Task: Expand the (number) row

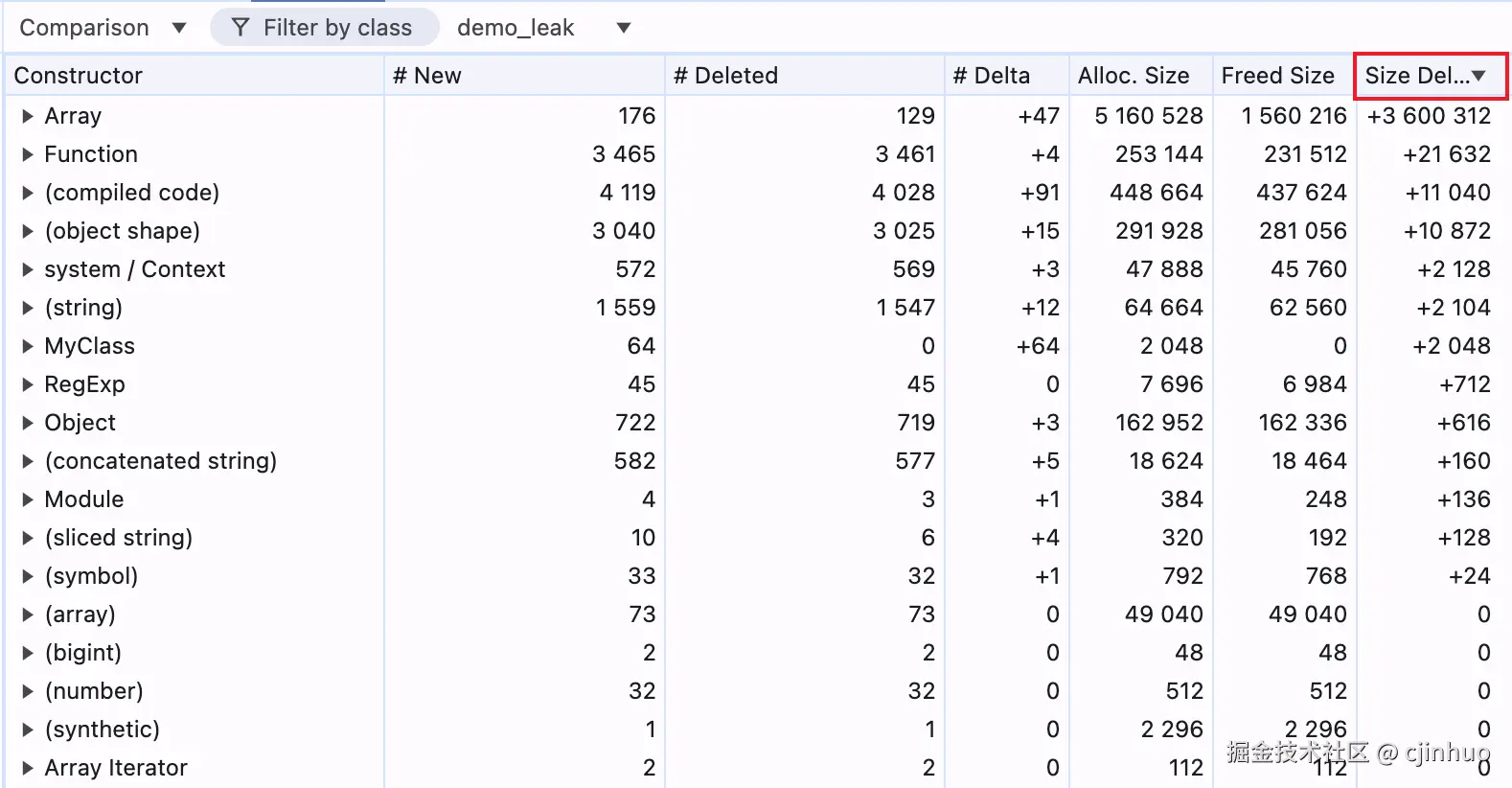Action: click(x=27, y=691)
